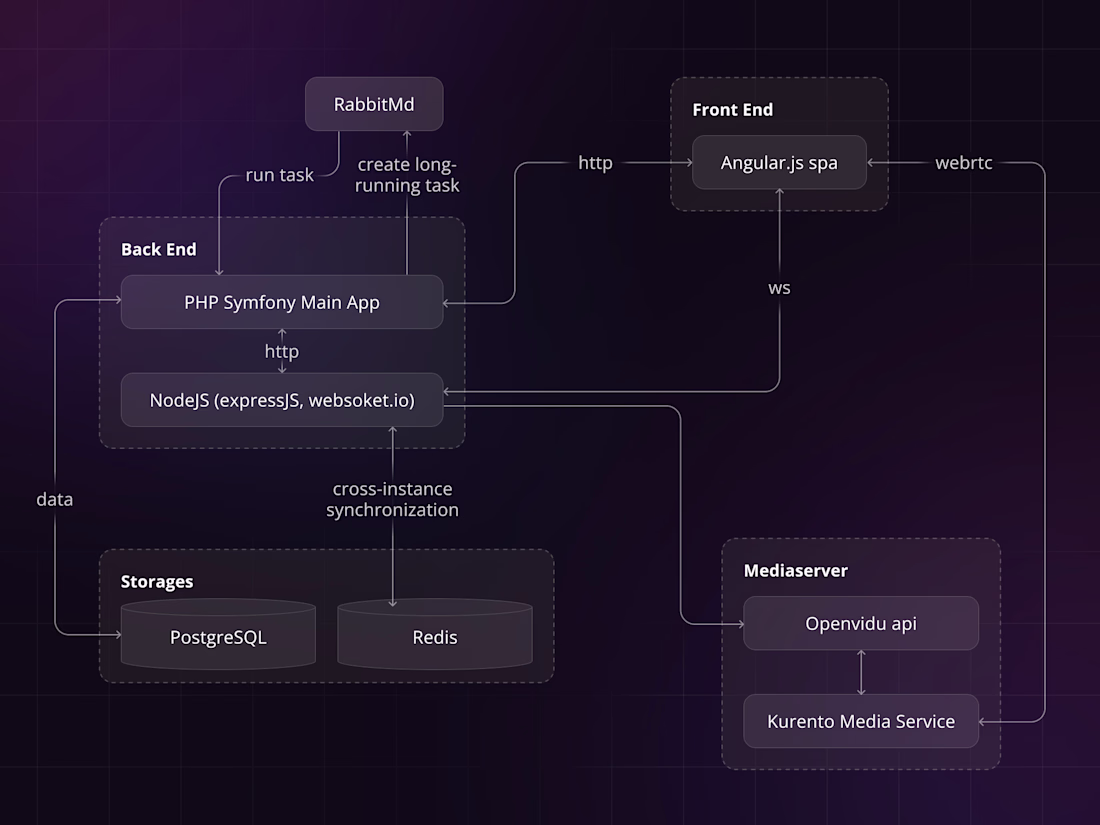1100x825 pixels.
Task: Select the Redis storage cylinder
Action: [x=435, y=633]
